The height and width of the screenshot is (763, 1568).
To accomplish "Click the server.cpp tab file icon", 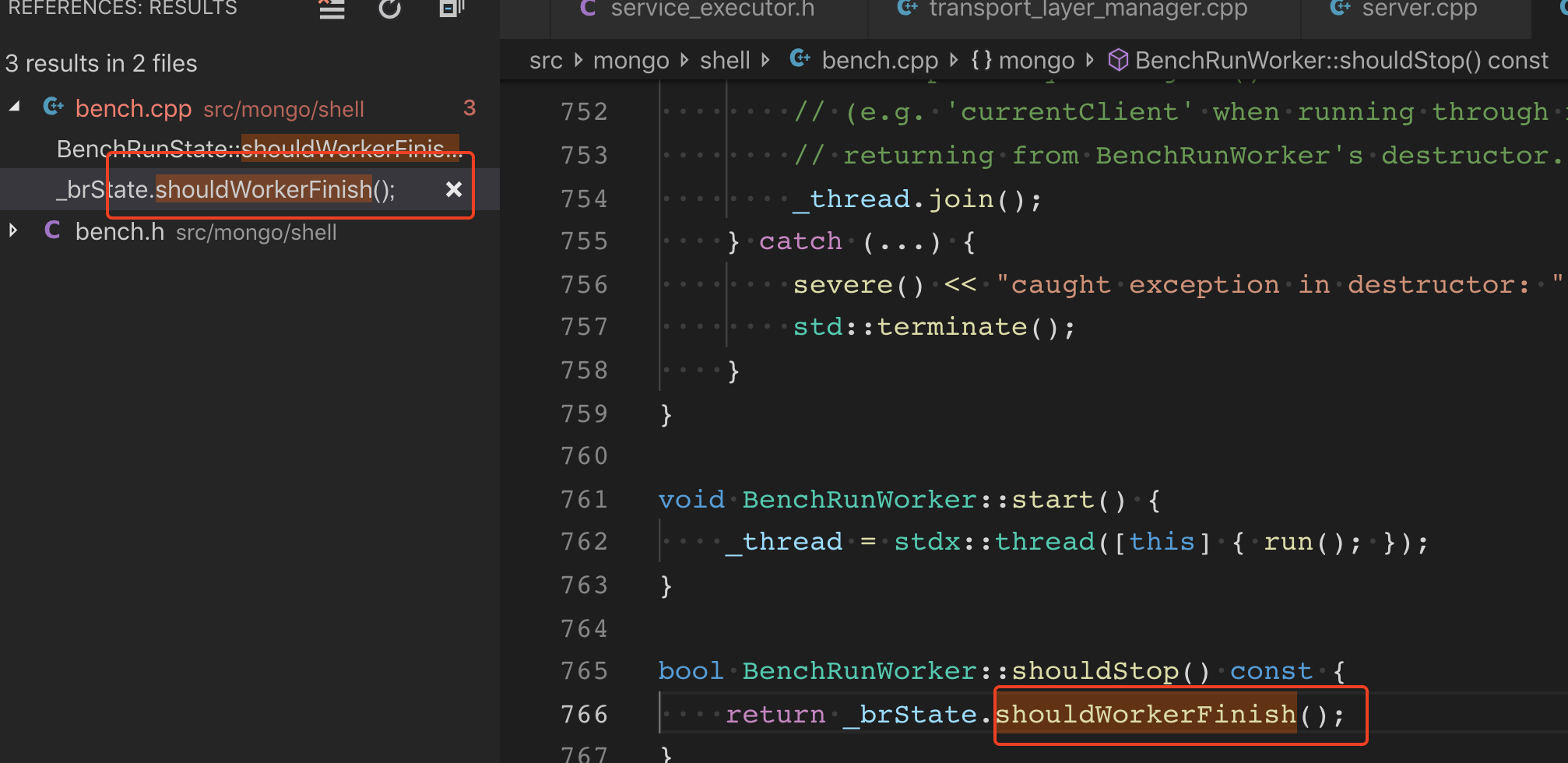I will pyautogui.click(x=1340, y=8).
